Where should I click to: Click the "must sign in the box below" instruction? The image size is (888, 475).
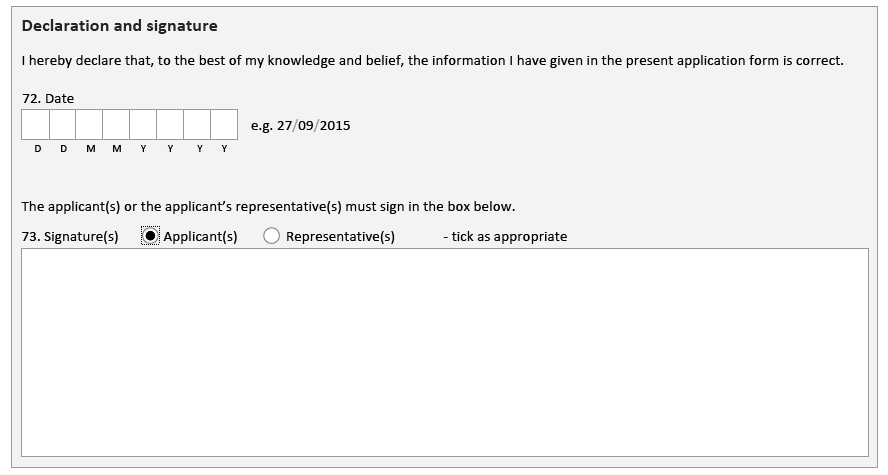(x=430, y=207)
